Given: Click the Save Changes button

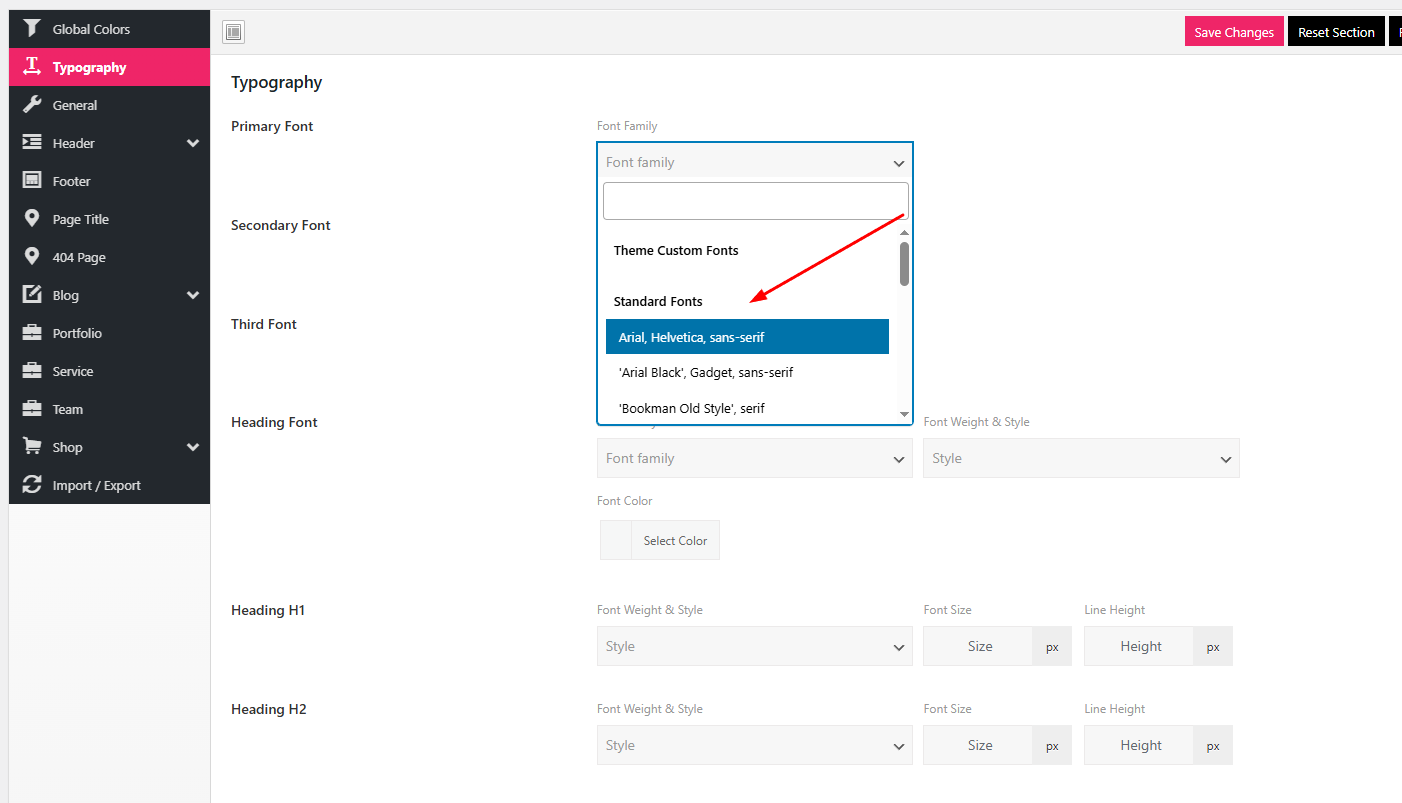Looking at the screenshot, I should [x=1234, y=32].
